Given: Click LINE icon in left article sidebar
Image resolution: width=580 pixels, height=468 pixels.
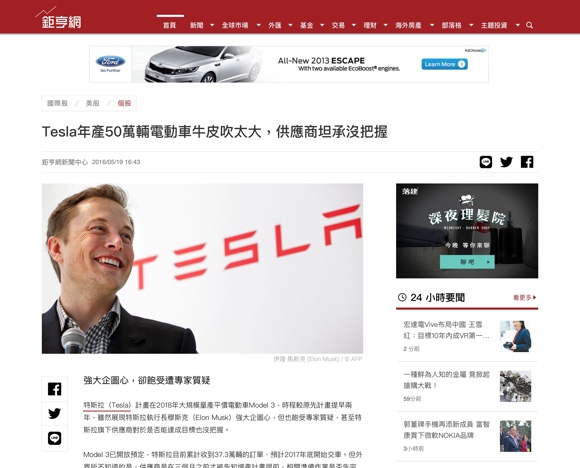Looking at the screenshot, I should pos(54,438).
